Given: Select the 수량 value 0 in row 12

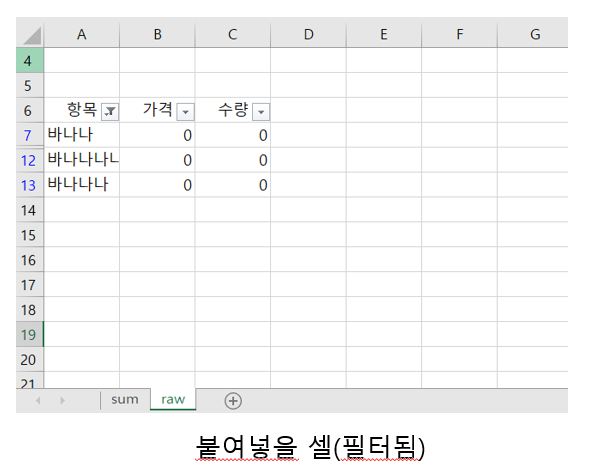Looking at the screenshot, I should tap(233, 160).
